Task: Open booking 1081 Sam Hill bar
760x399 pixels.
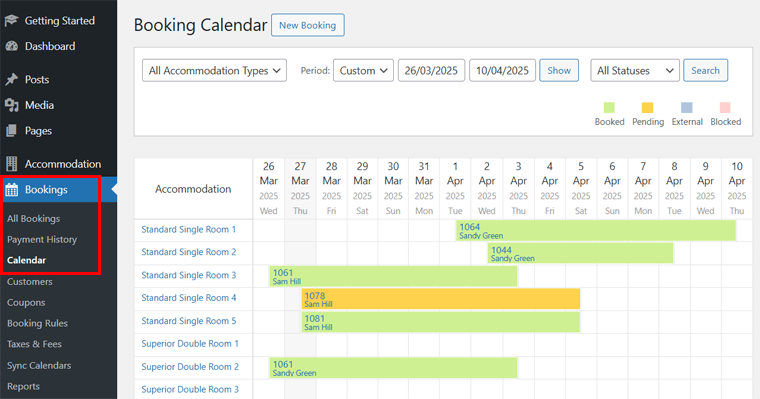Action: pos(441,322)
